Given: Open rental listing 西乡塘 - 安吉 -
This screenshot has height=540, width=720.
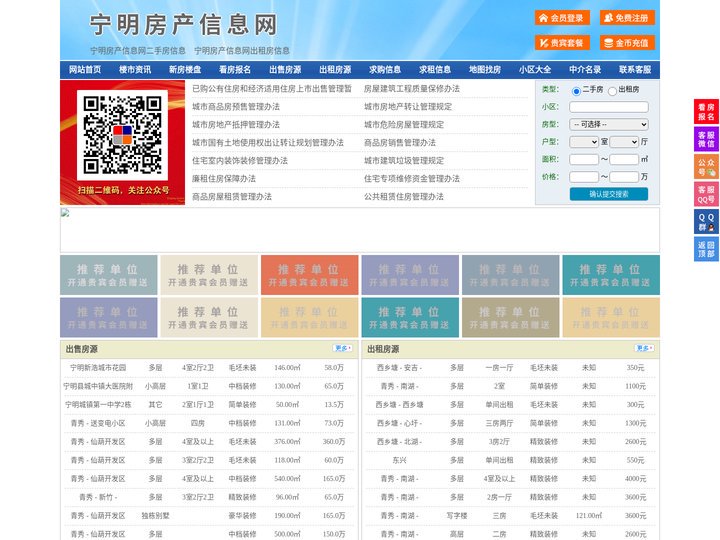Looking at the screenshot, I should tap(399, 368).
